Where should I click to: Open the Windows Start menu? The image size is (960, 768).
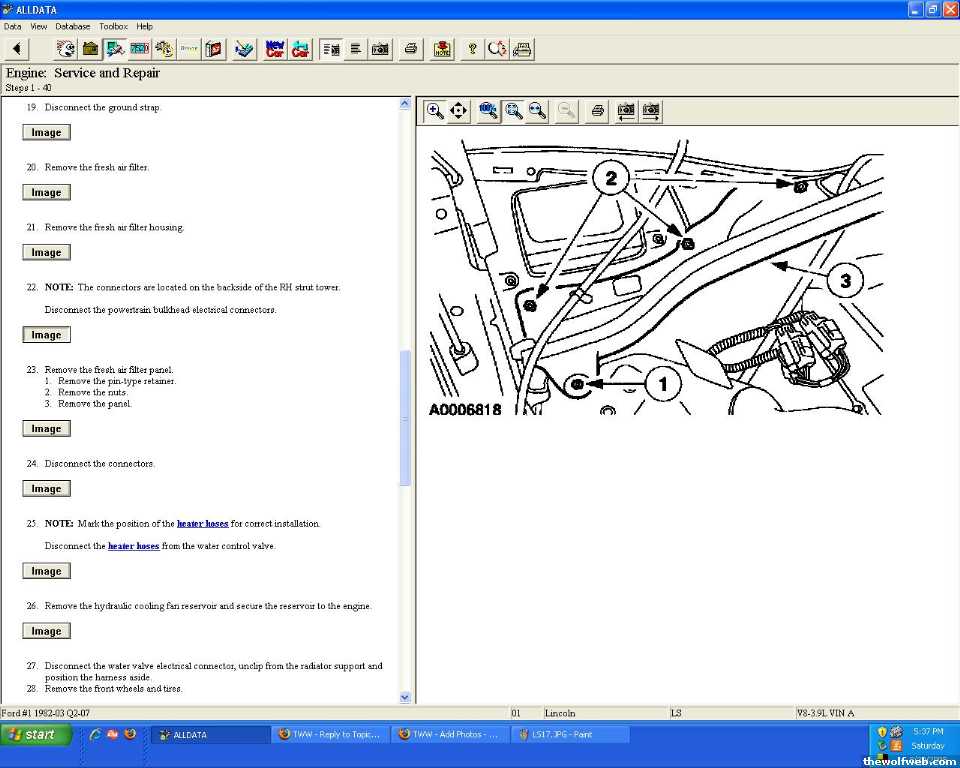tap(37, 734)
